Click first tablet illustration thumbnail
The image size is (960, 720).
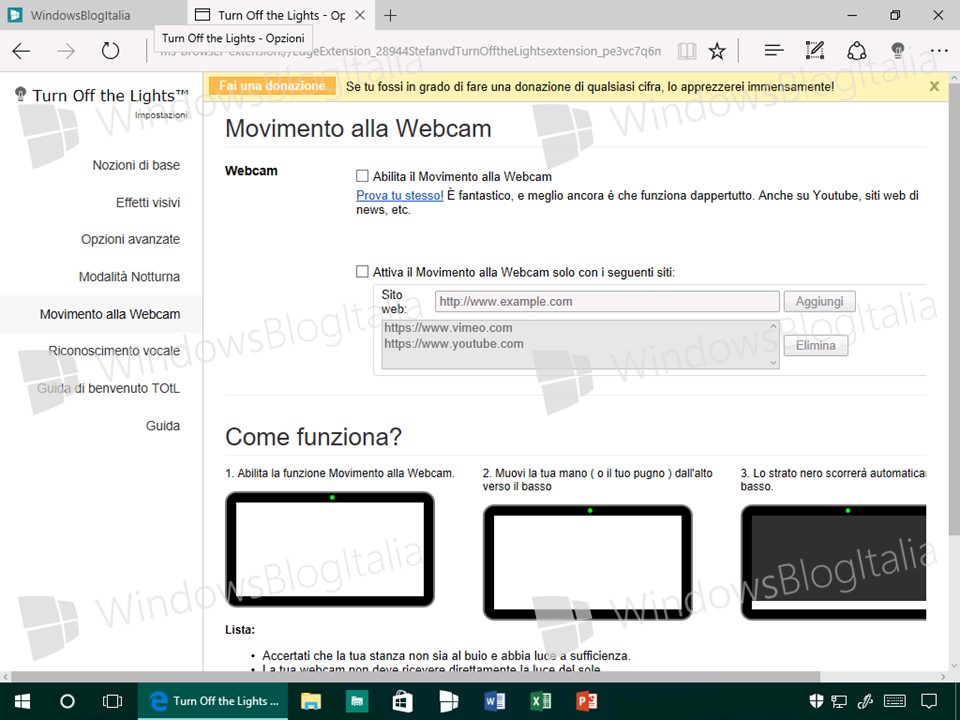pos(330,549)
